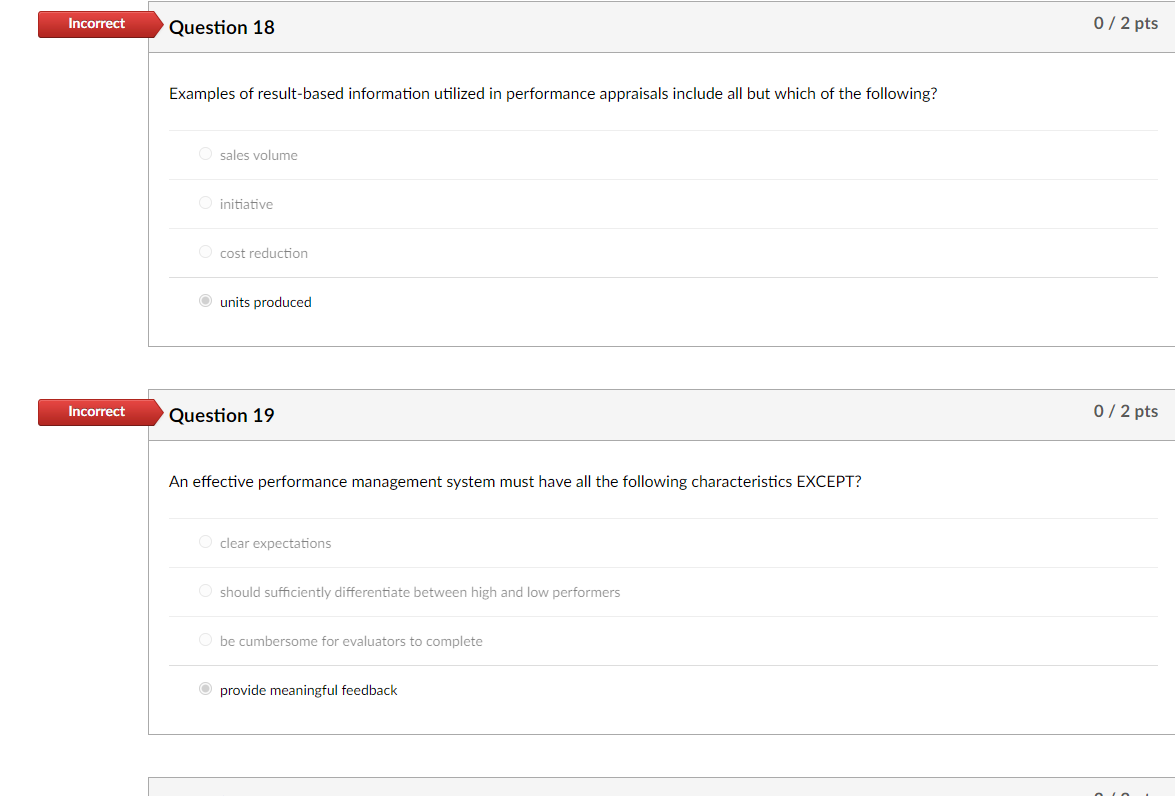The image size is (1175, 796).
Task: Click the Question 18 prompt about result-based information
Action: pos(553,93)
